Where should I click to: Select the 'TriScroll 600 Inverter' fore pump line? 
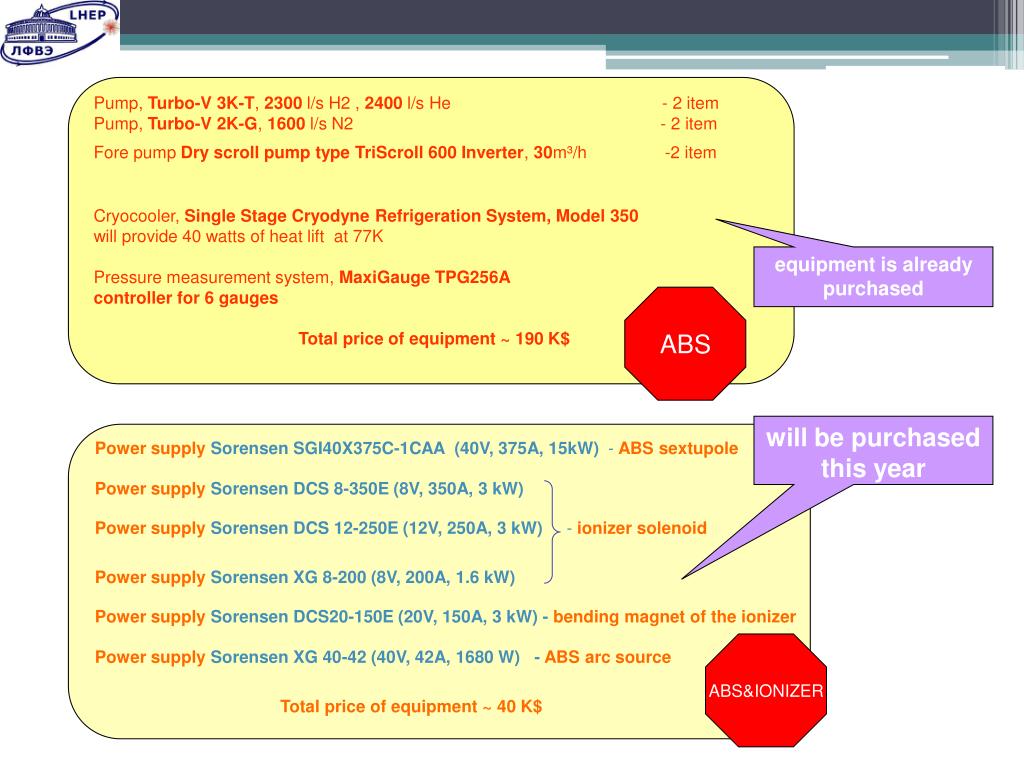(340, 153)
